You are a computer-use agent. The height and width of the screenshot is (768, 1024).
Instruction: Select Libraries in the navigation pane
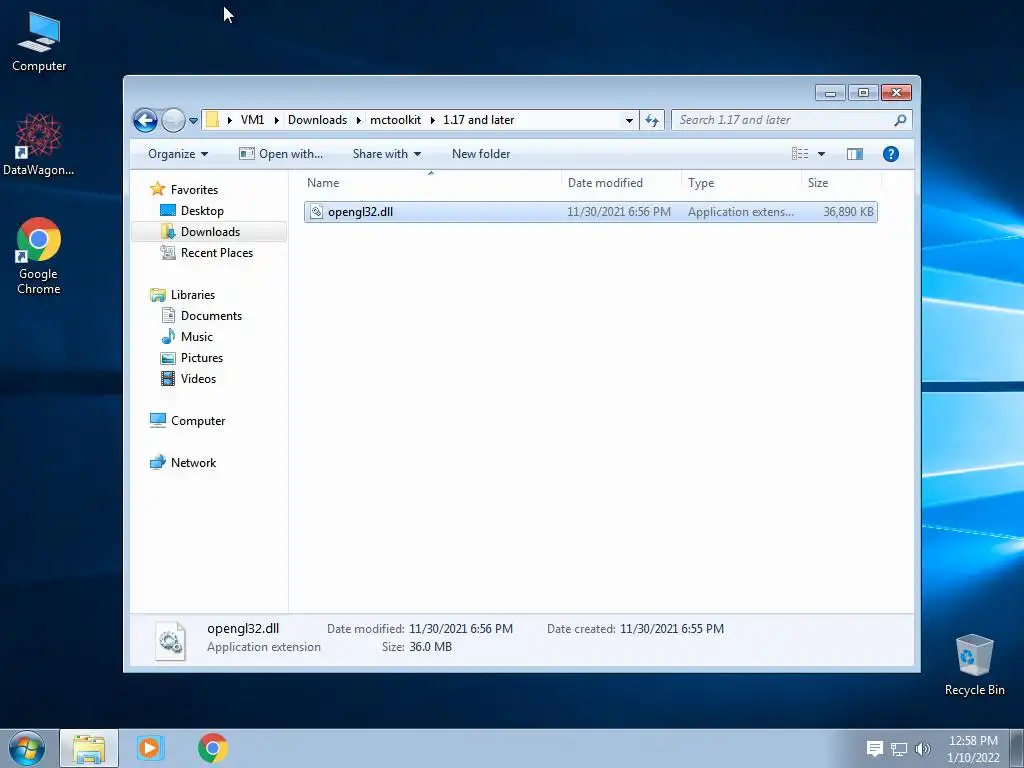[x=193, y=295]
